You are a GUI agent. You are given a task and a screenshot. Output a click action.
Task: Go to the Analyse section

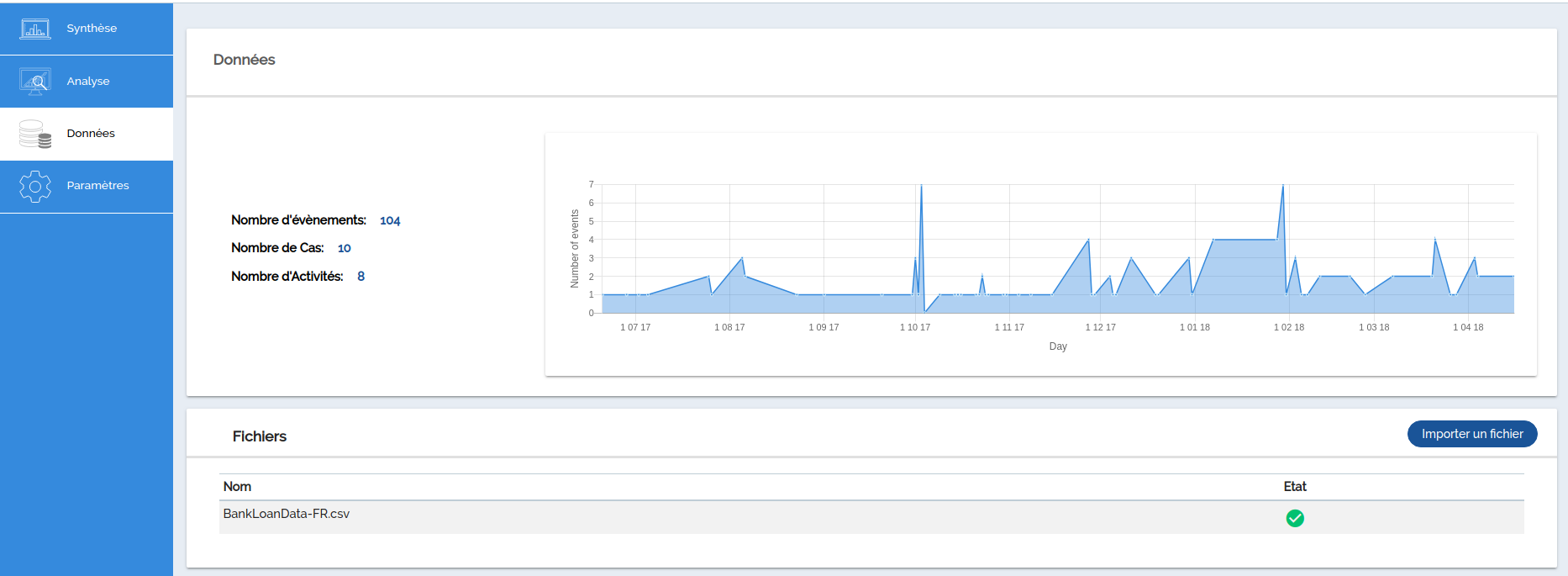coord(88,82)
